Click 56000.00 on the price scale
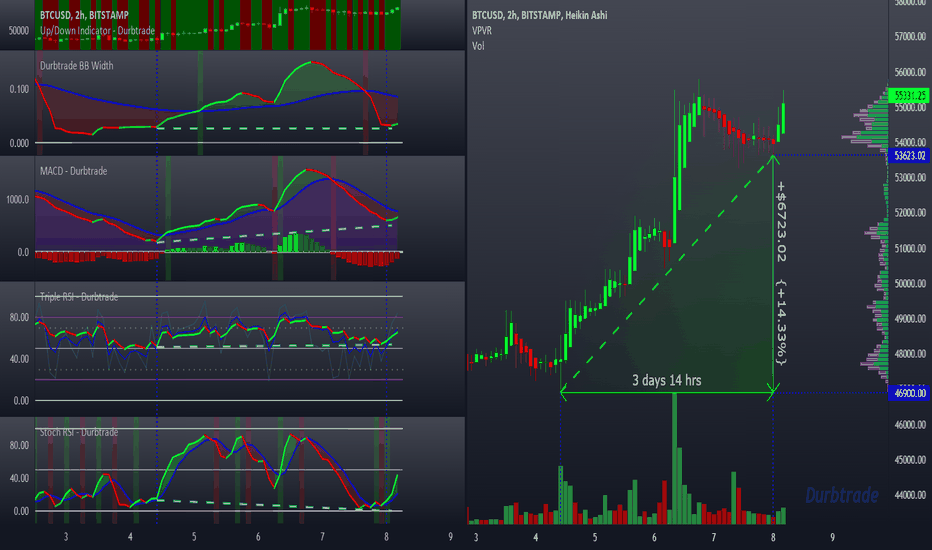The width and height of the screenshot is (932, 550). click(910, 73)
